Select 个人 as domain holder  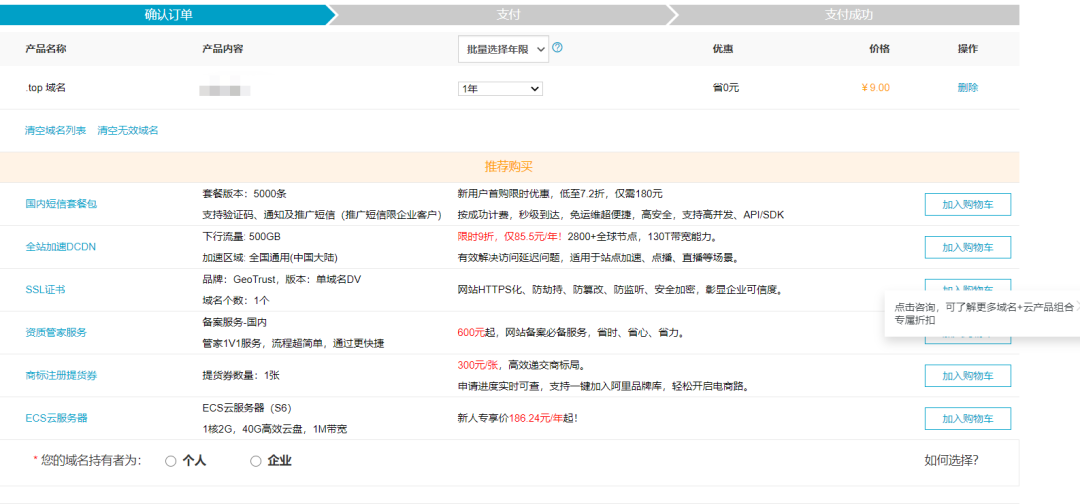point(171,461)
